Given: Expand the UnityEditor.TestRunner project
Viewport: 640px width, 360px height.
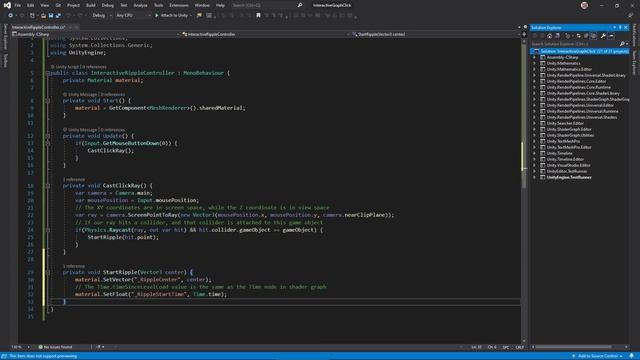Looking at the screenshot, I should (534, 171).
